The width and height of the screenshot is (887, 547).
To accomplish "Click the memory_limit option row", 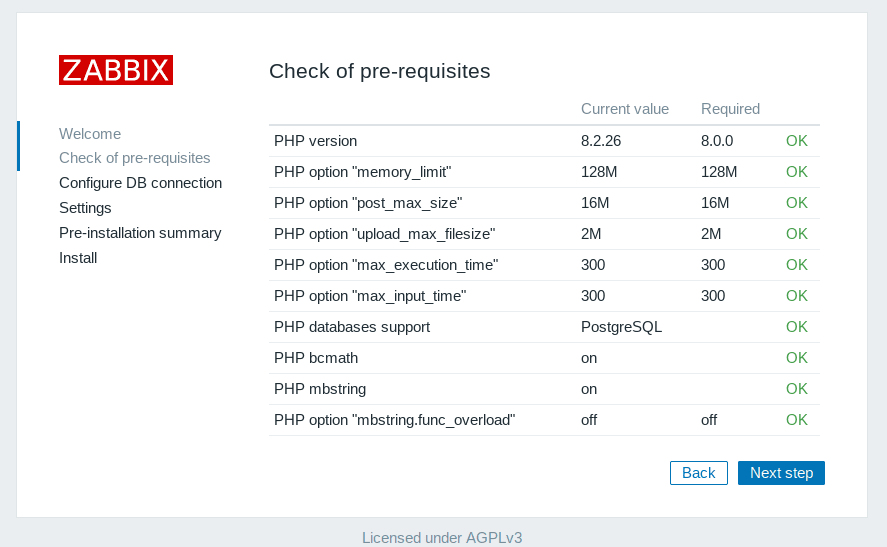I will point(362,172).
